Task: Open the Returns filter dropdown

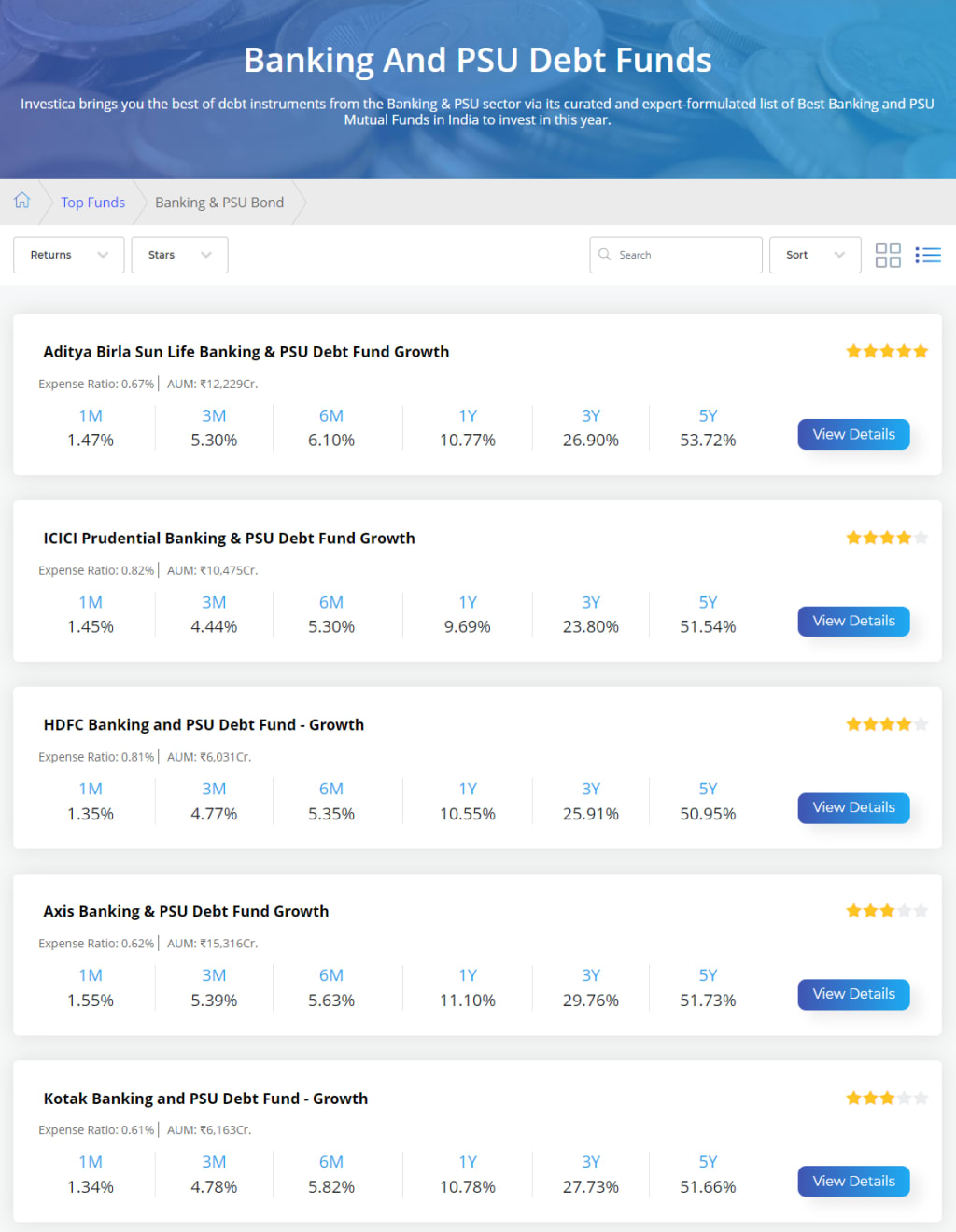Action: pyautogui.click(x=69, y=255)
